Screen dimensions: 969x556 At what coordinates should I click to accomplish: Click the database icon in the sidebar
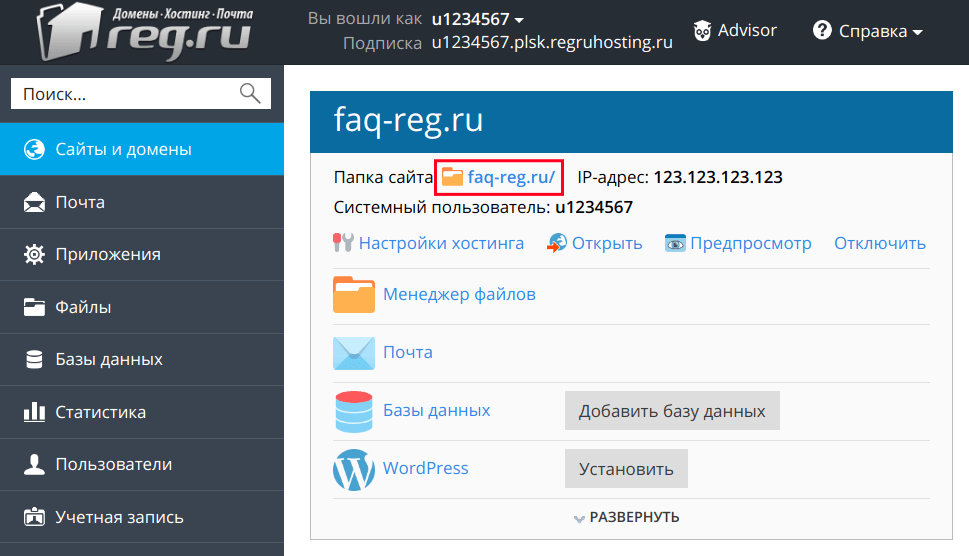pos(34,360)
